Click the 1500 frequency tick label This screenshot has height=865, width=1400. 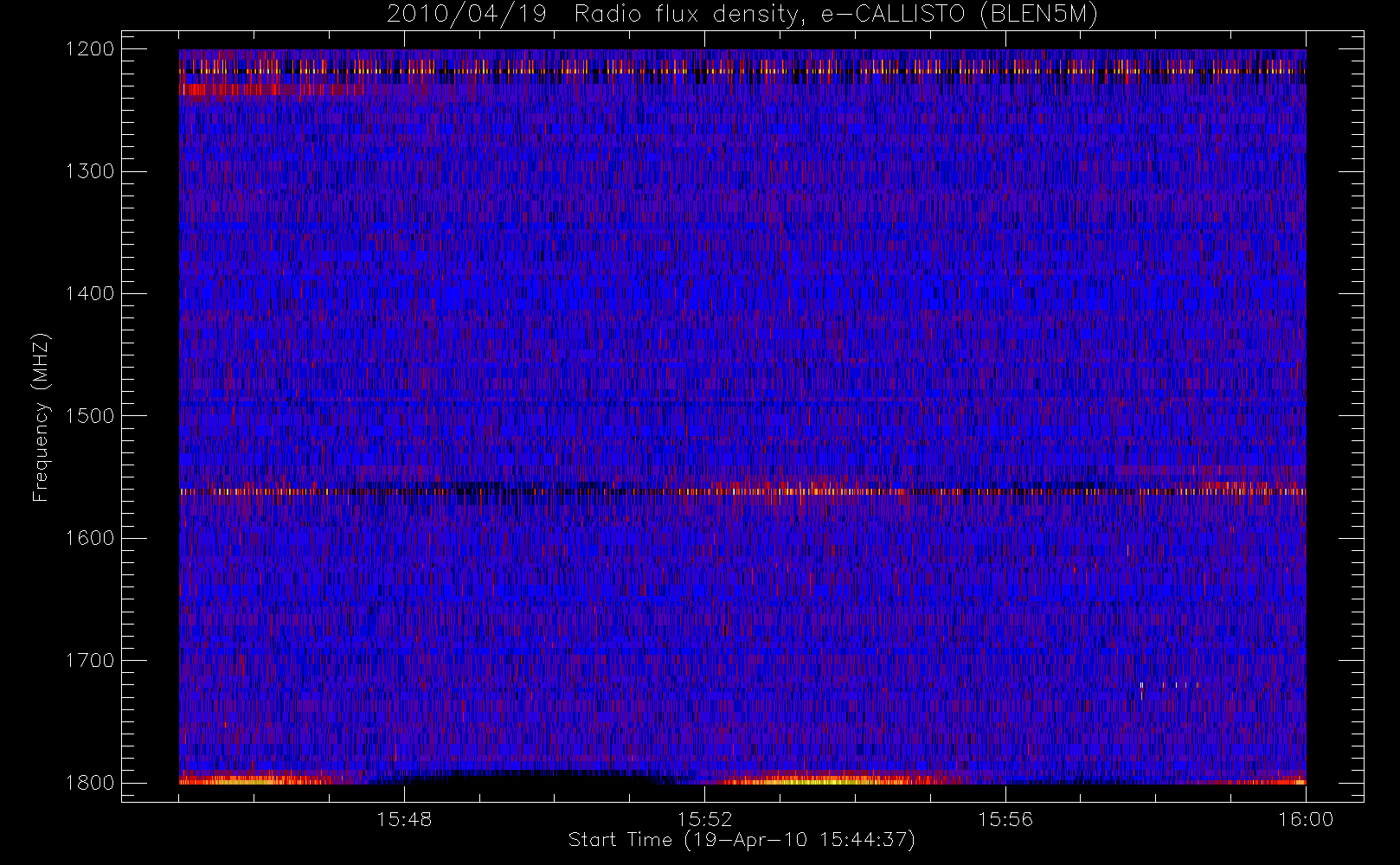(90, 416)
